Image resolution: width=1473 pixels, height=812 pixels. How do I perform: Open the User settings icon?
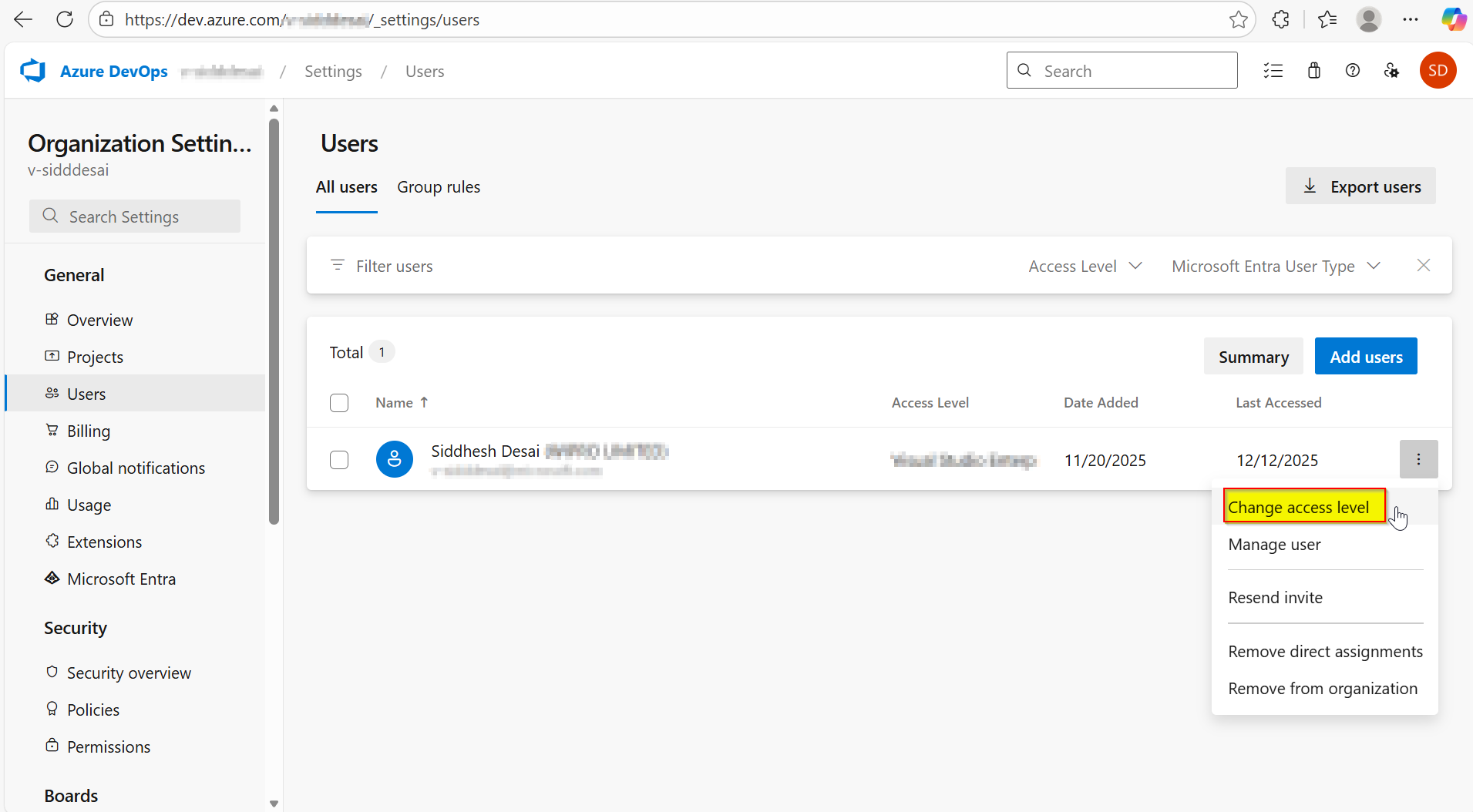pos(1392,71)
